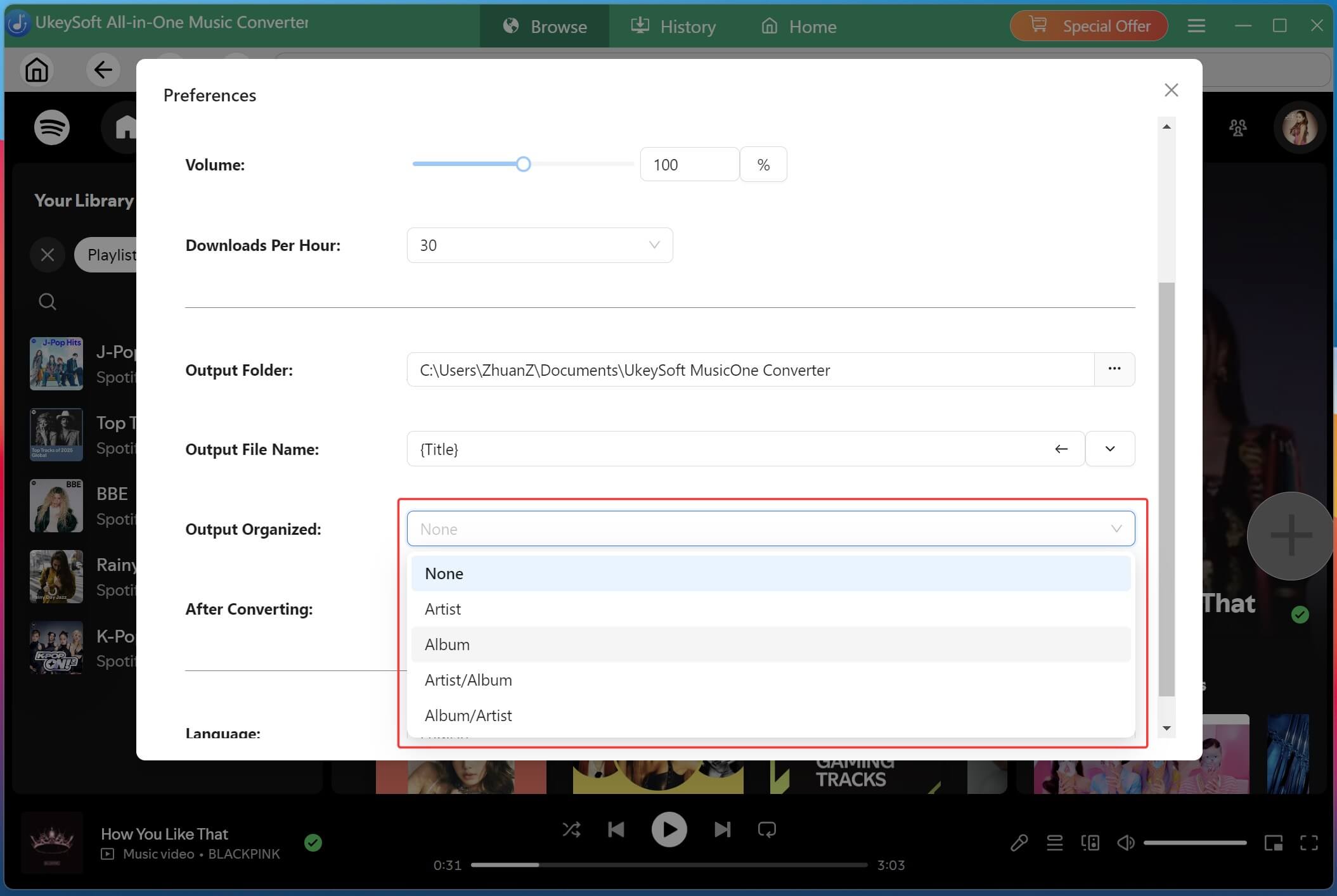Click the lyrics microphone icon
Viewport: 1337px width, 896px height.
[x=1019, y=842]
